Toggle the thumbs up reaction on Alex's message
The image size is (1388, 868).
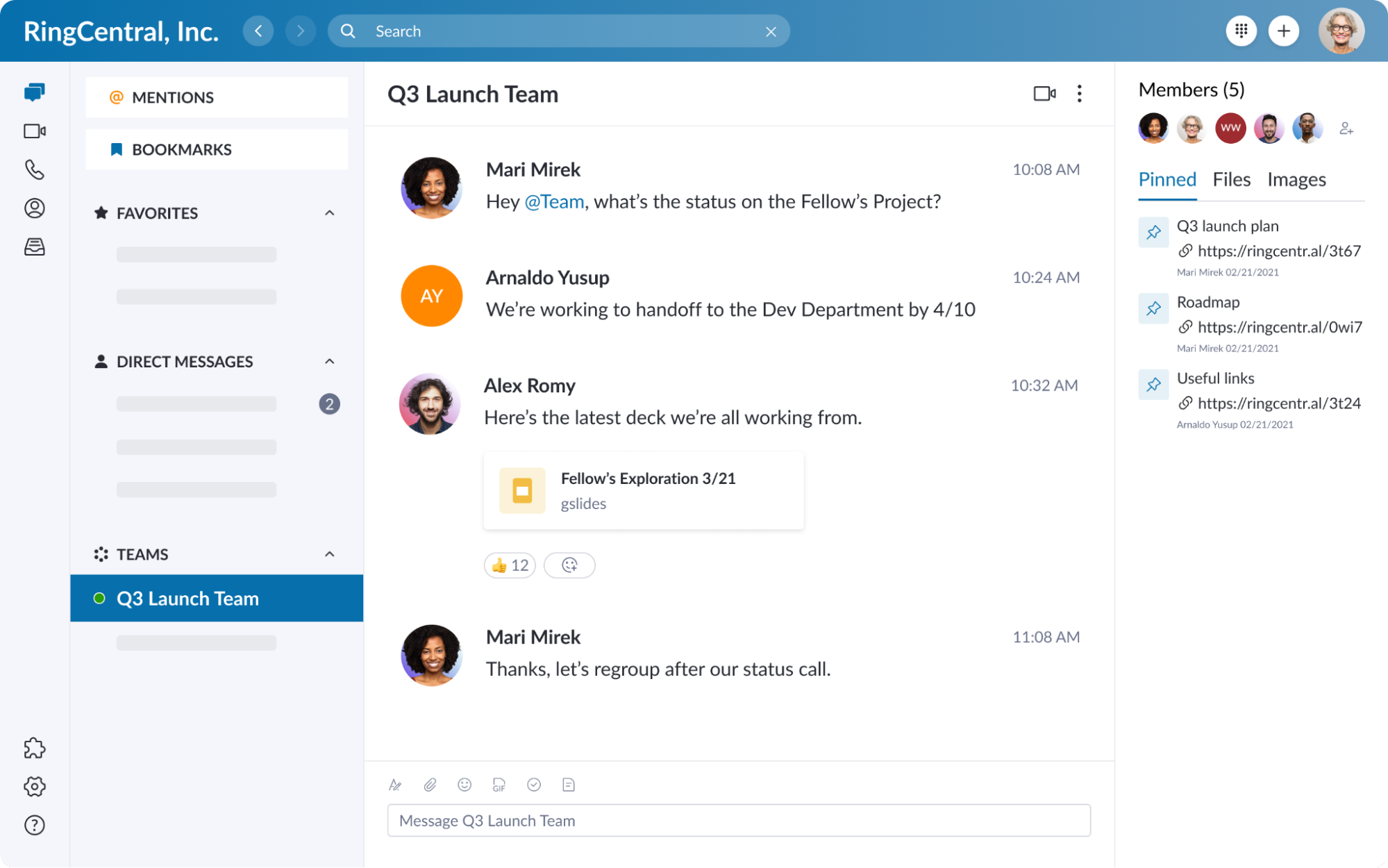pos(510,565)
